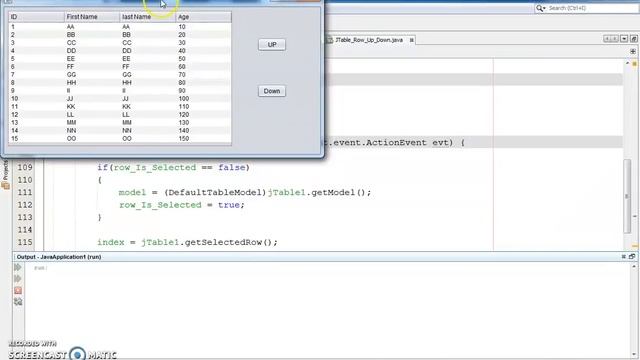
Task: Click the UP button in the table window
Action: tap(272, 44)
